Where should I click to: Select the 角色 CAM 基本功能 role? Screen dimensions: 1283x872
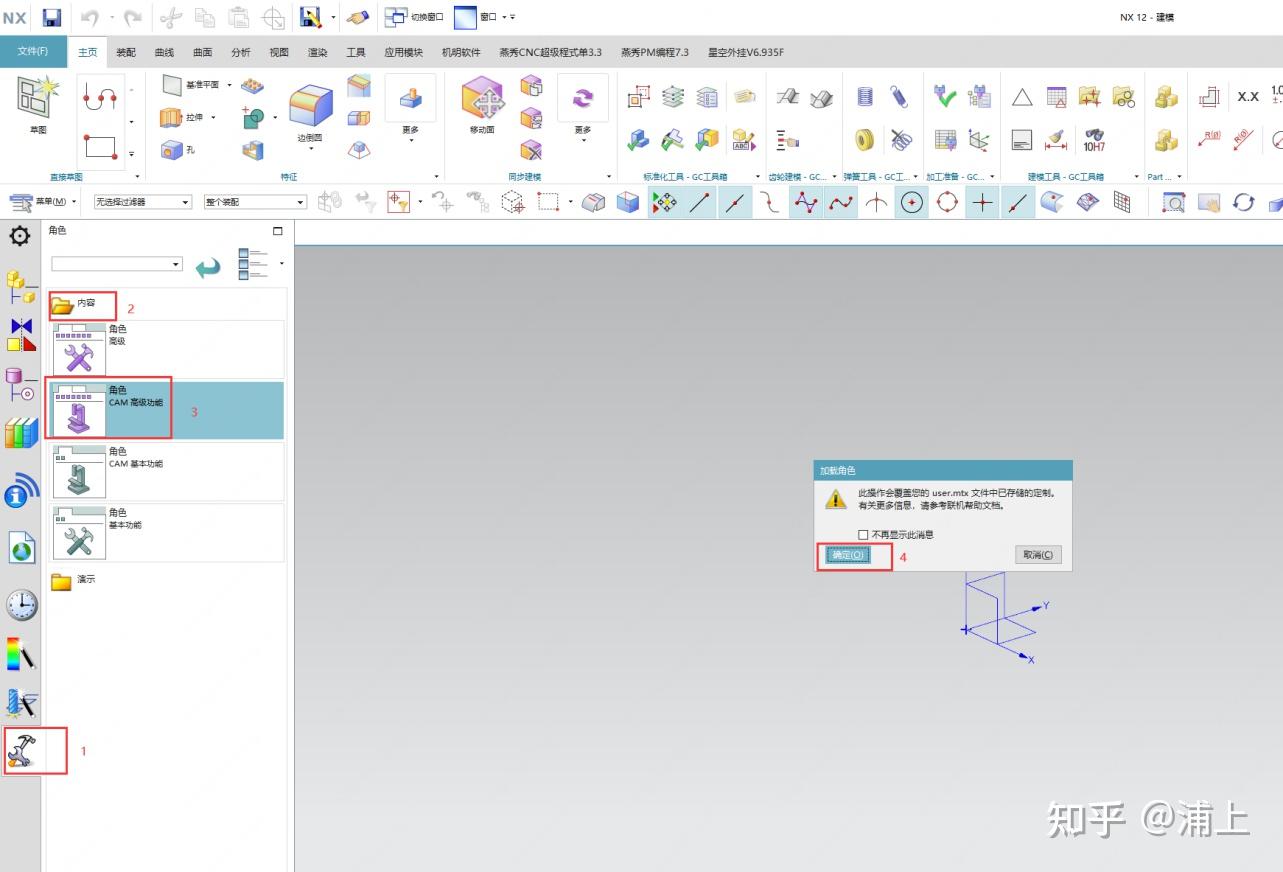[x=167, y=471]
